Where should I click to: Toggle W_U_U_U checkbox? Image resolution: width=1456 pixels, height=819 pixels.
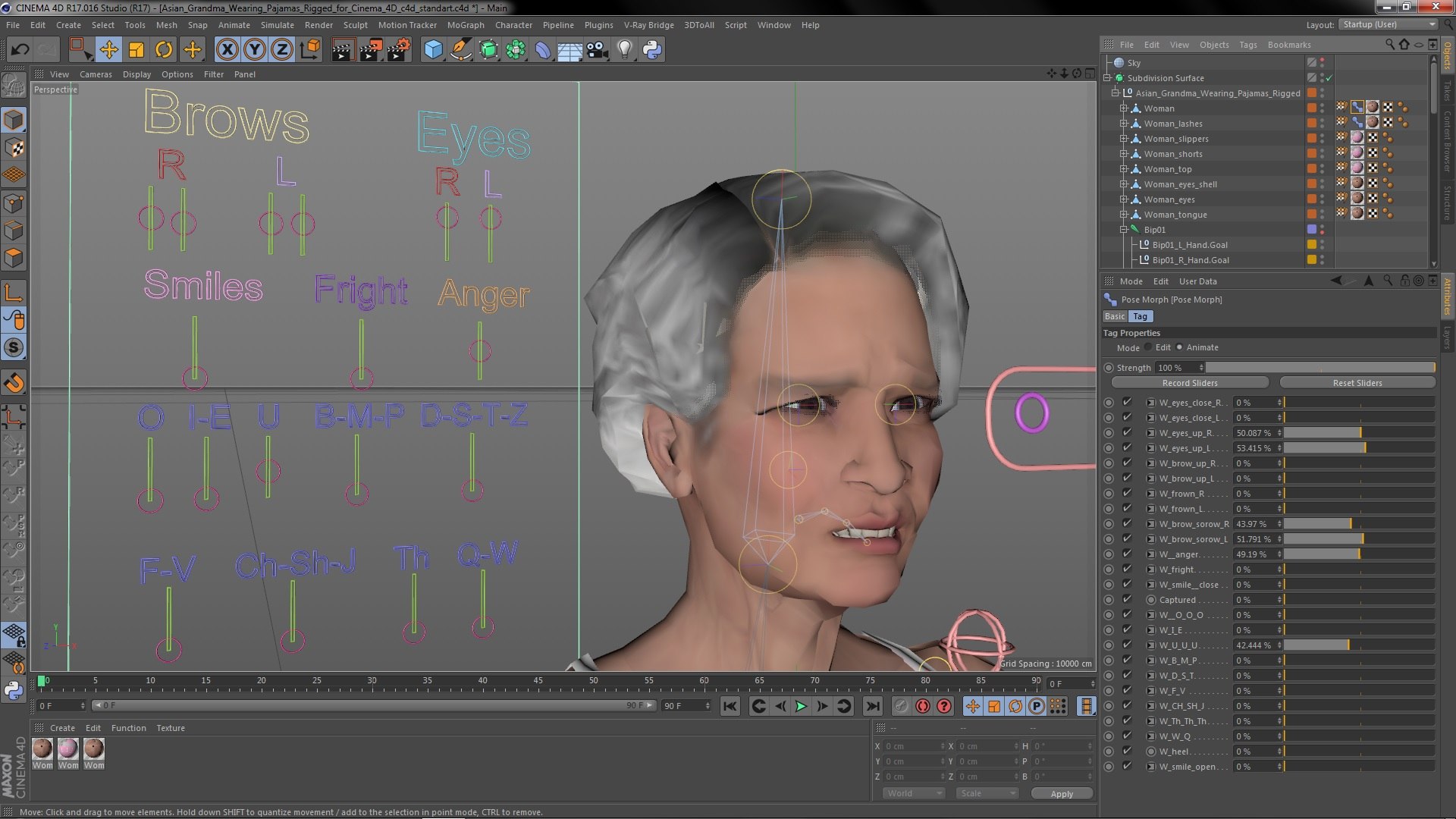(x=1127, y=645)
